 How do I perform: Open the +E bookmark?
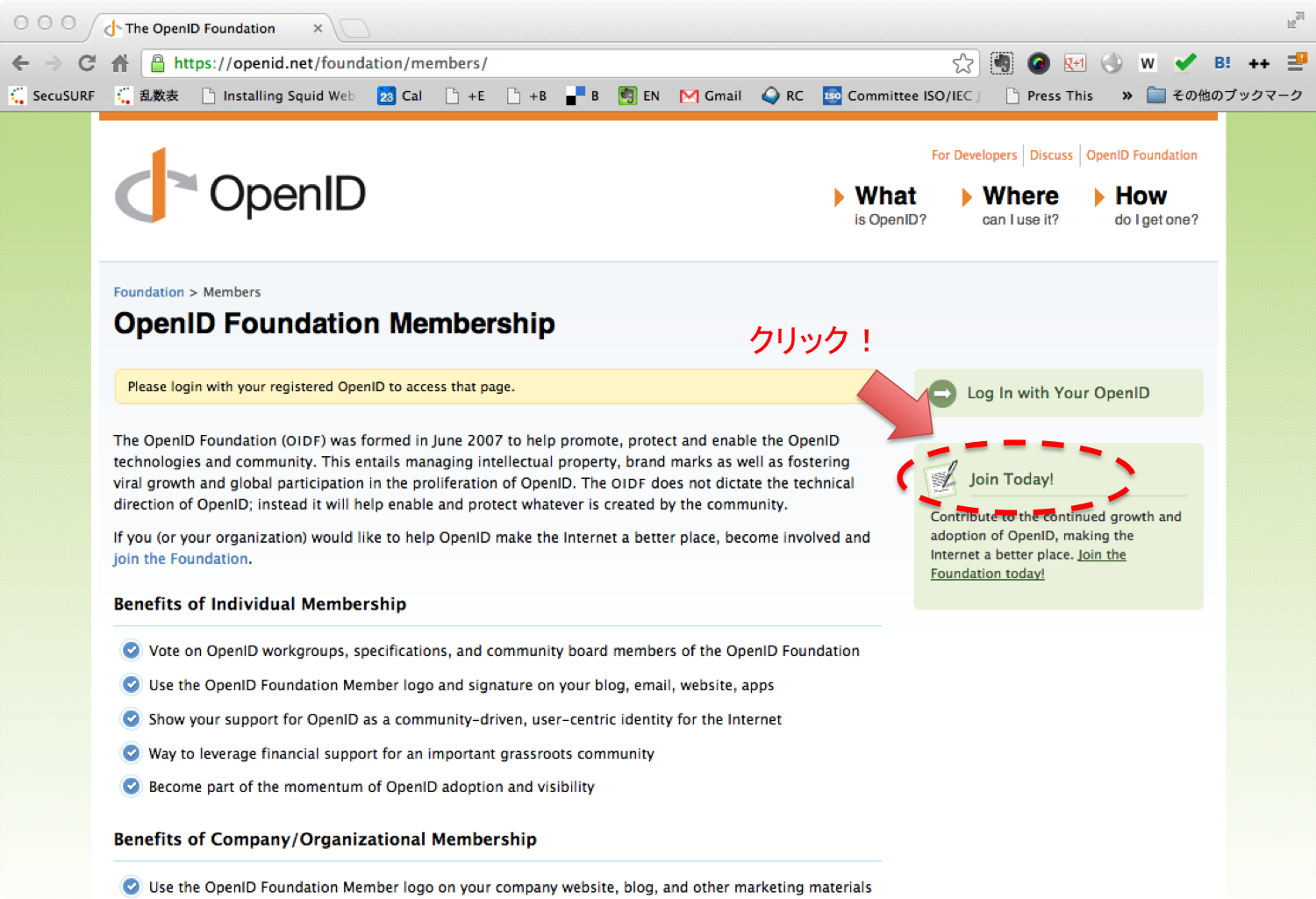point(465,96)
